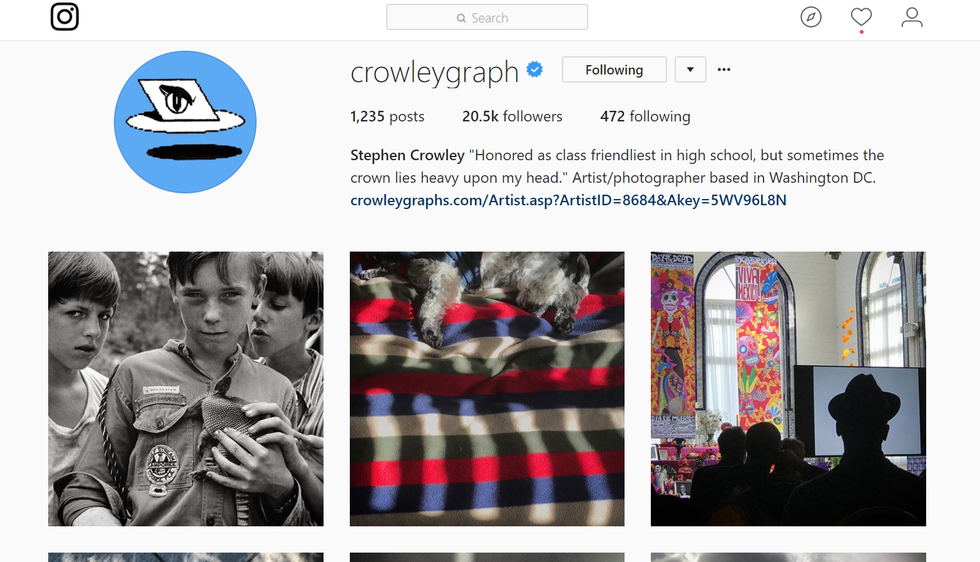
Task: Toggle the Following button
Action: 614,69
